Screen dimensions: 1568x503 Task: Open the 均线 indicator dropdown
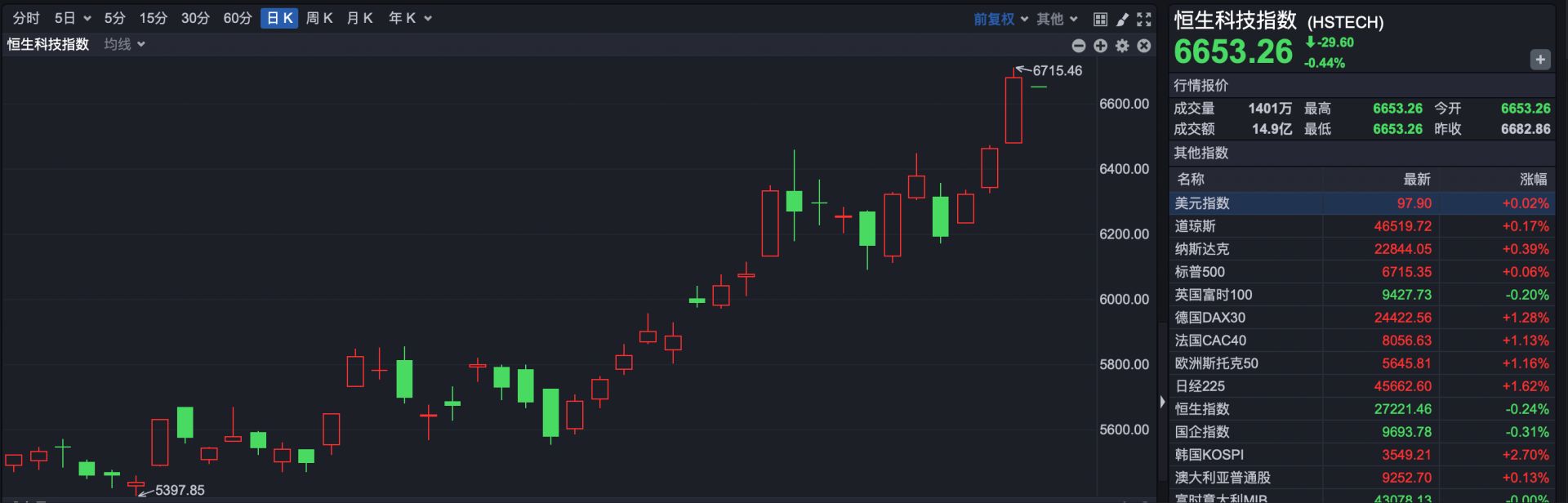coord(124,44)
